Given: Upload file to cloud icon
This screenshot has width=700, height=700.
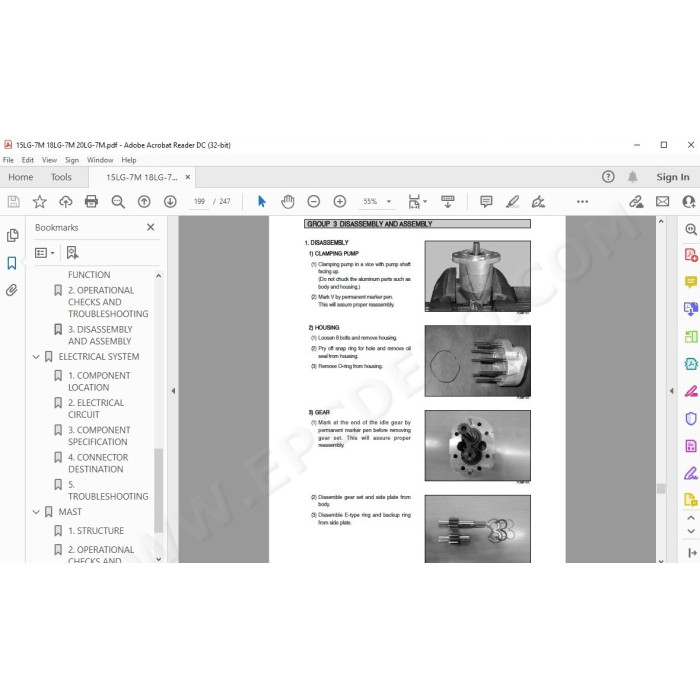Looking at the screenshot, I should [x=66, y=202].
